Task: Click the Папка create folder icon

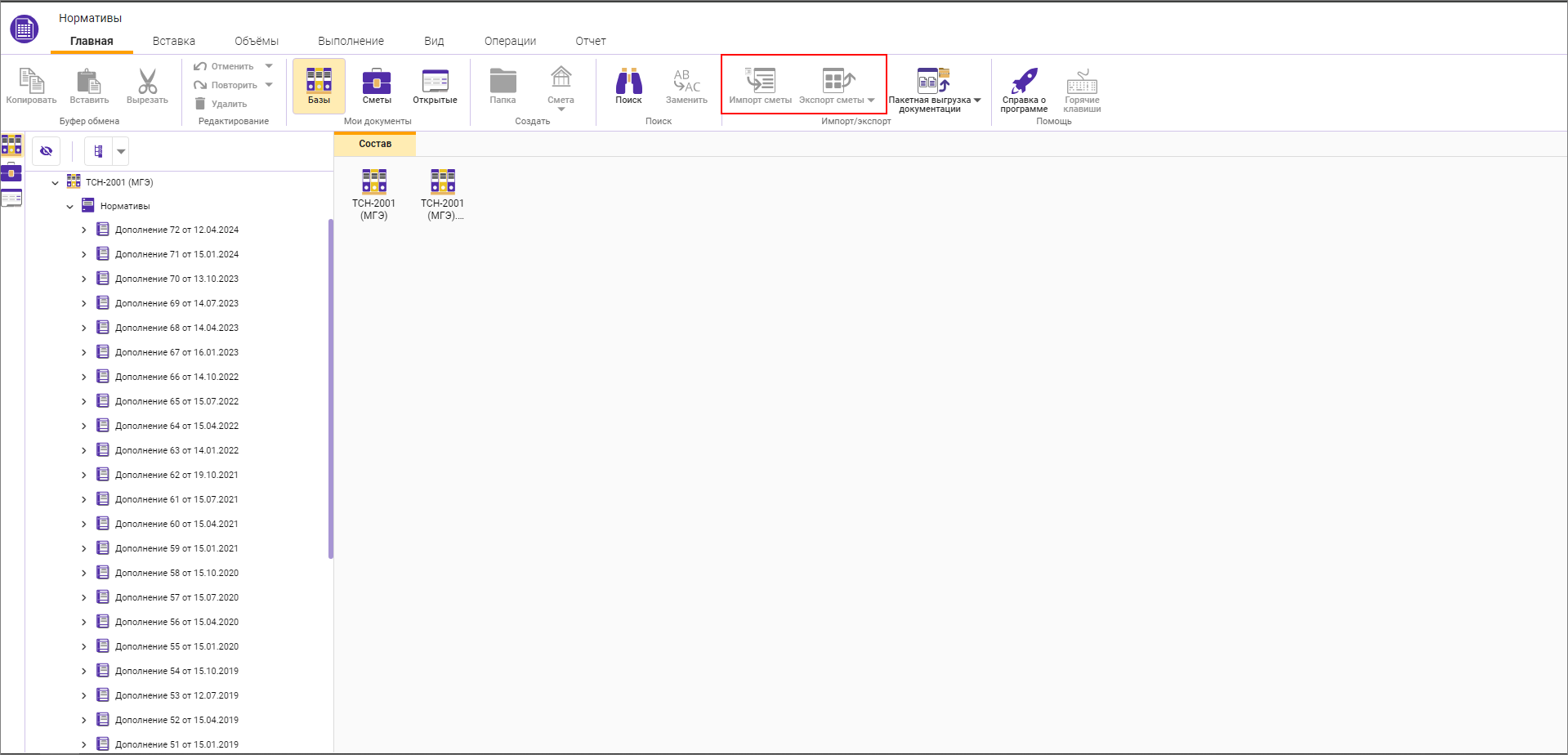Action: coord(503,81)
